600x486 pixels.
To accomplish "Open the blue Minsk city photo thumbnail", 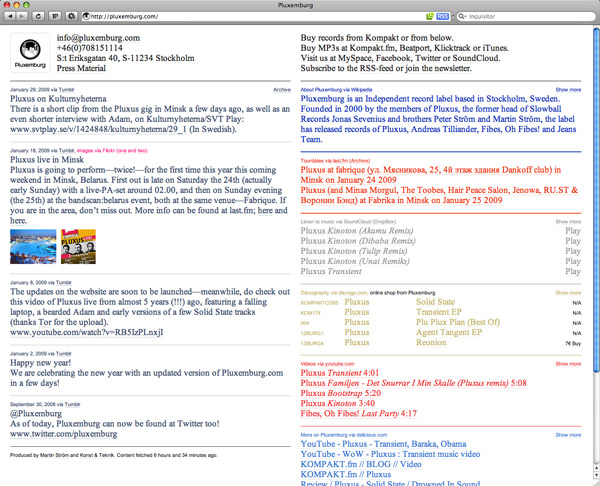I will pyautogui.click(x=33, y=246).
